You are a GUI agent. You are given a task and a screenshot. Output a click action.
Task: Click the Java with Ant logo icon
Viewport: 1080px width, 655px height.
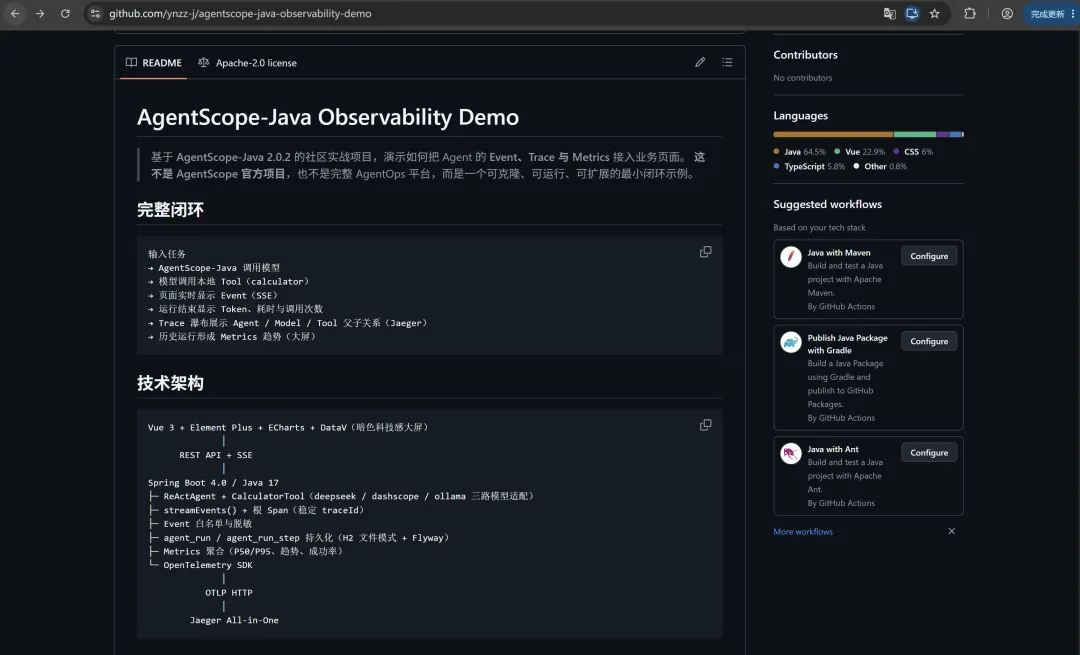791,453
